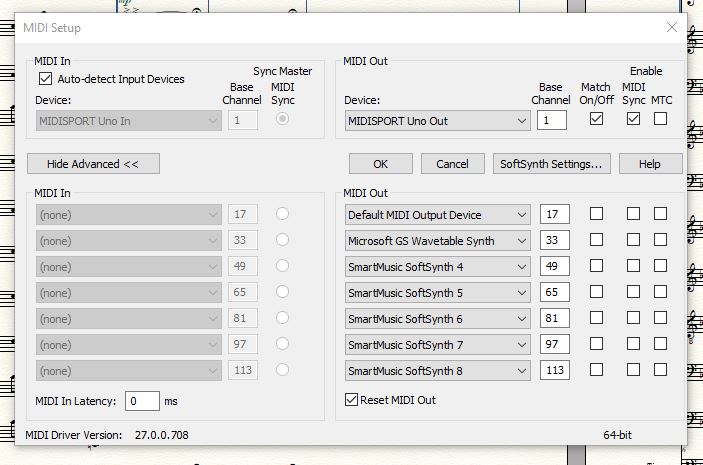Uncheck the Reset MIDI Out checkbox

351,400
